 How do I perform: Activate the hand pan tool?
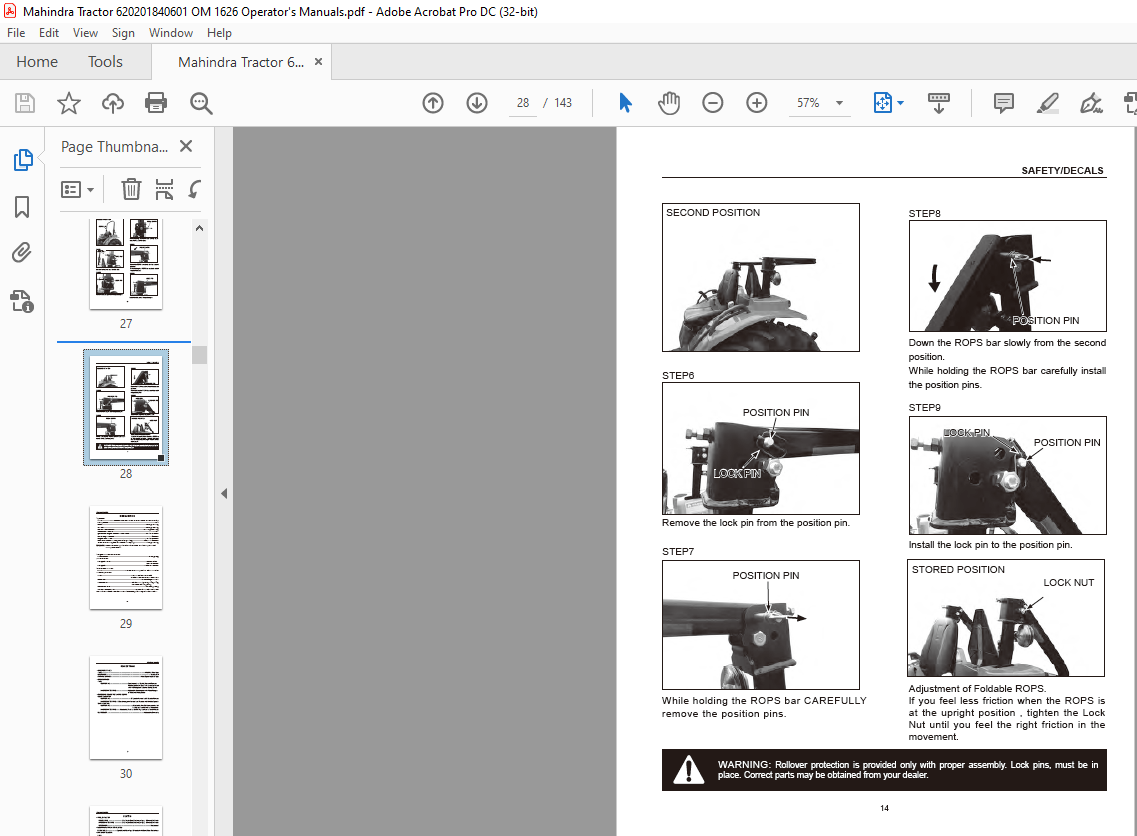(669, 103)
